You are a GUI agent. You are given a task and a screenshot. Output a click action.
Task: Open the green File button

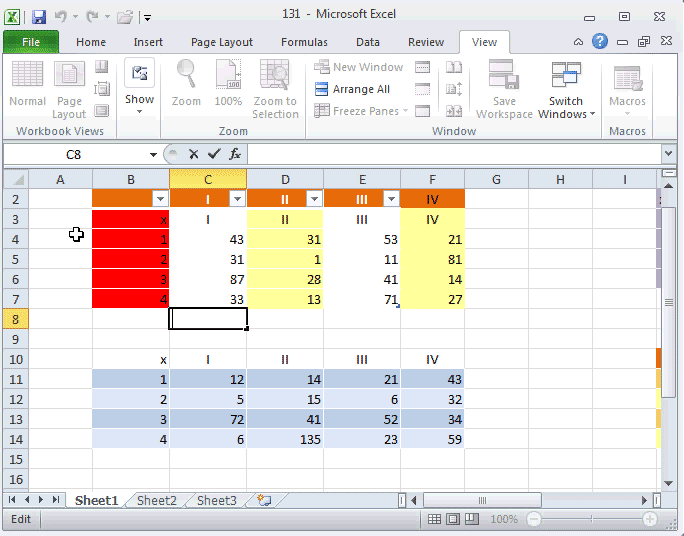pos(30,42)
